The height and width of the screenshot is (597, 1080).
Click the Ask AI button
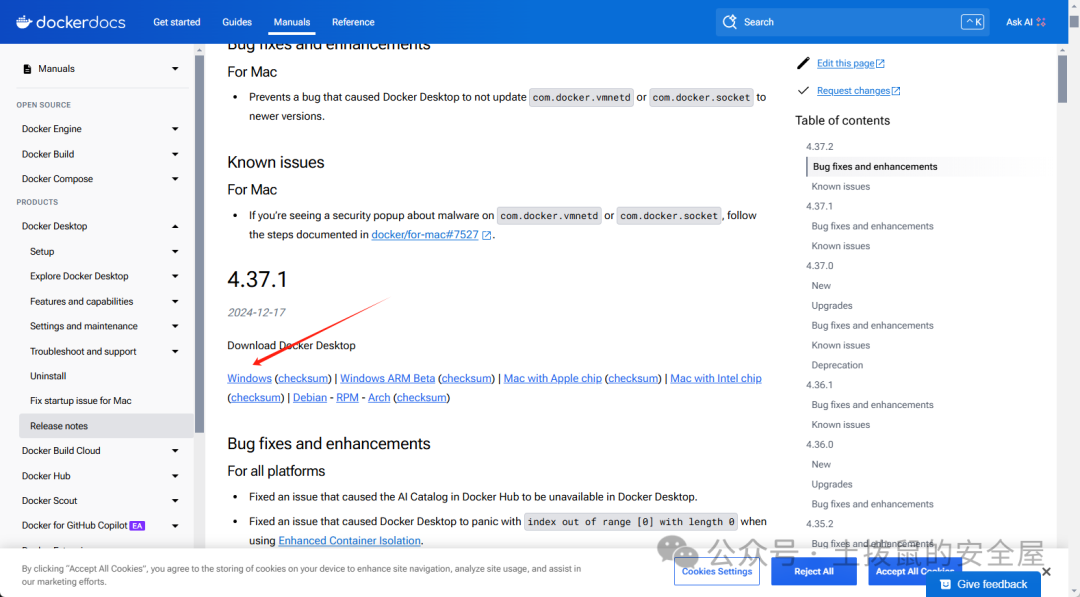click(1026, 22)
